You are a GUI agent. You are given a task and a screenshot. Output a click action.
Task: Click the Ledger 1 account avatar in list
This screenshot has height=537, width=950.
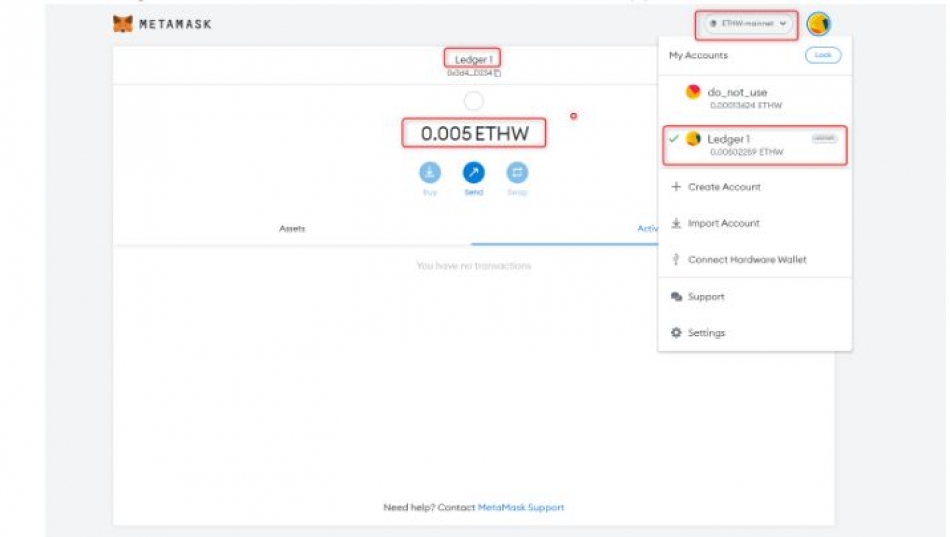693,139
